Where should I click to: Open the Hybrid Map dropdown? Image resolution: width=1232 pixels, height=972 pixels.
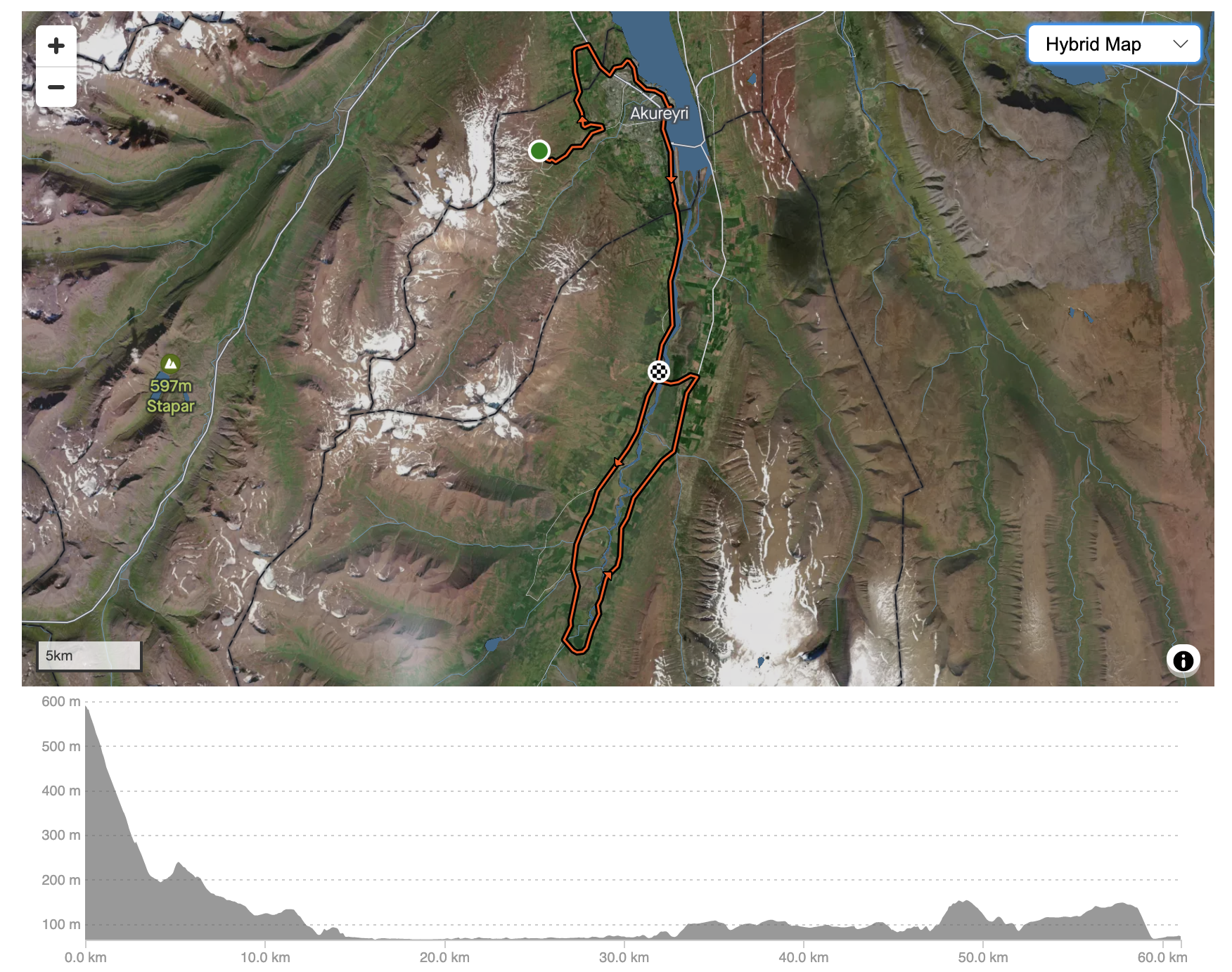[1115, 44]
